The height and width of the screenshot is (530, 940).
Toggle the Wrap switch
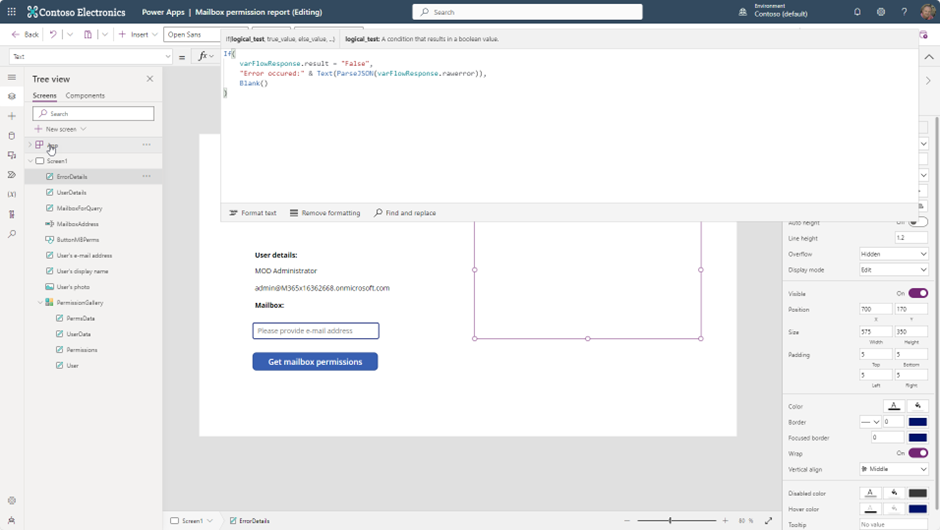tap(918, 453)
